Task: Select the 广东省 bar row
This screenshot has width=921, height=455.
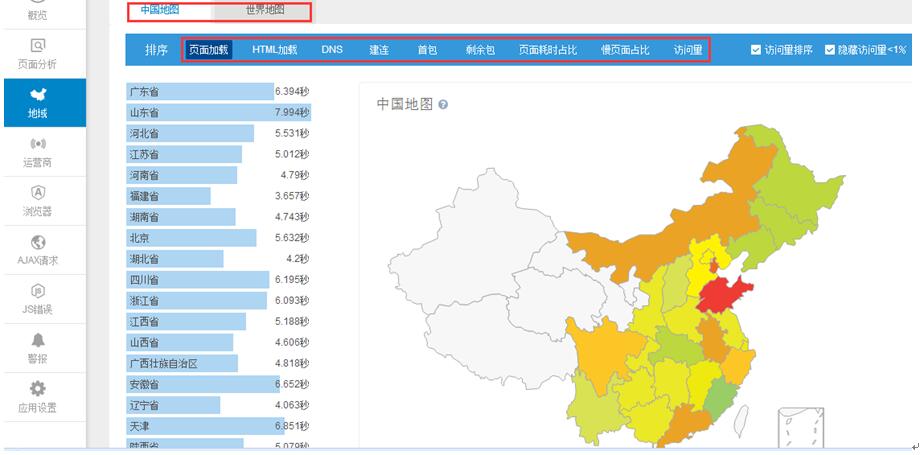Action: point(219,92)
